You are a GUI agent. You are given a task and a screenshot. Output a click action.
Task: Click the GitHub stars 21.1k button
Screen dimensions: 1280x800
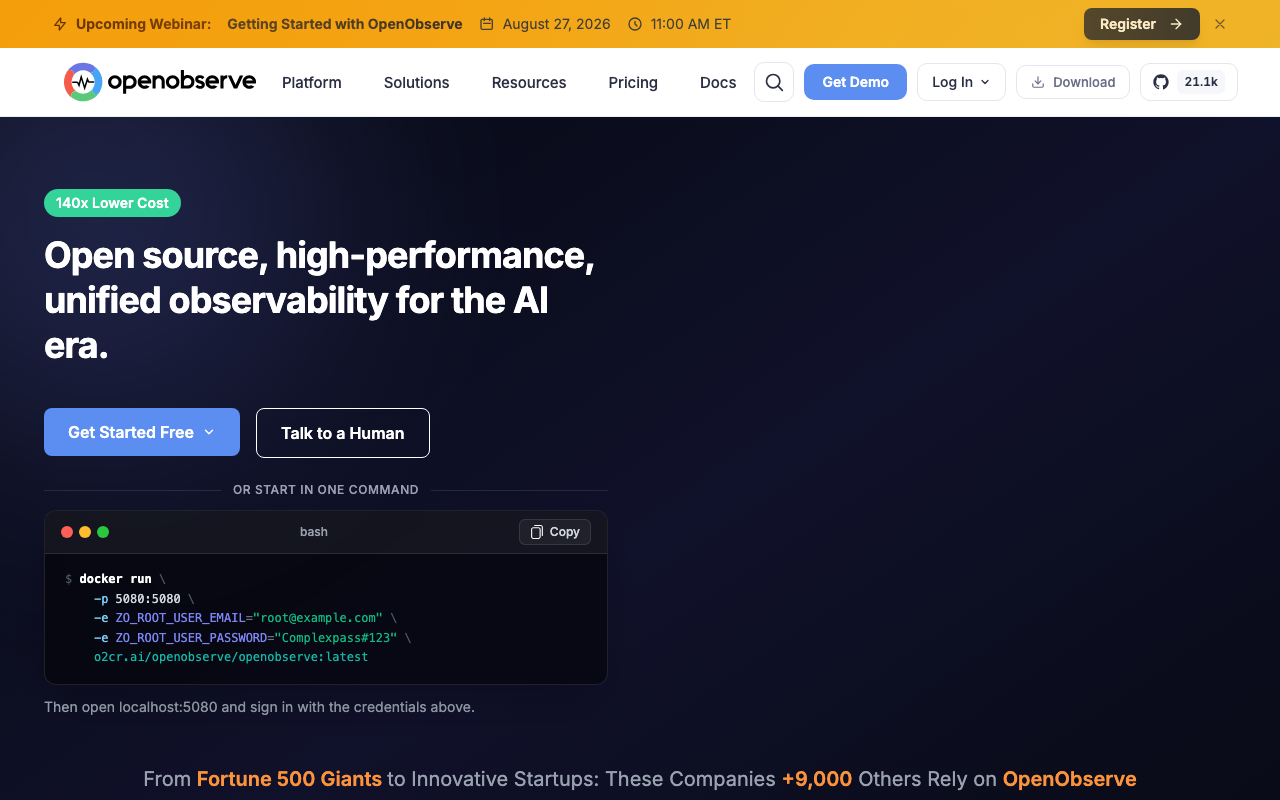click(x=1188, y=82)
